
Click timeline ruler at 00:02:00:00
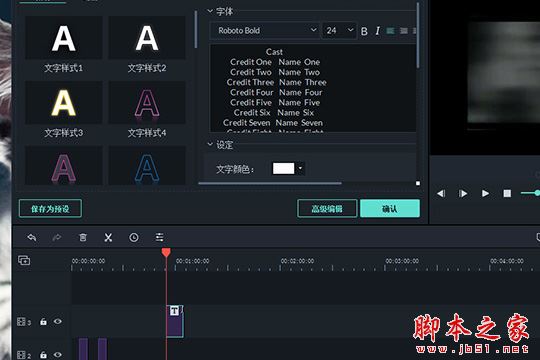[x=297, y=261]
